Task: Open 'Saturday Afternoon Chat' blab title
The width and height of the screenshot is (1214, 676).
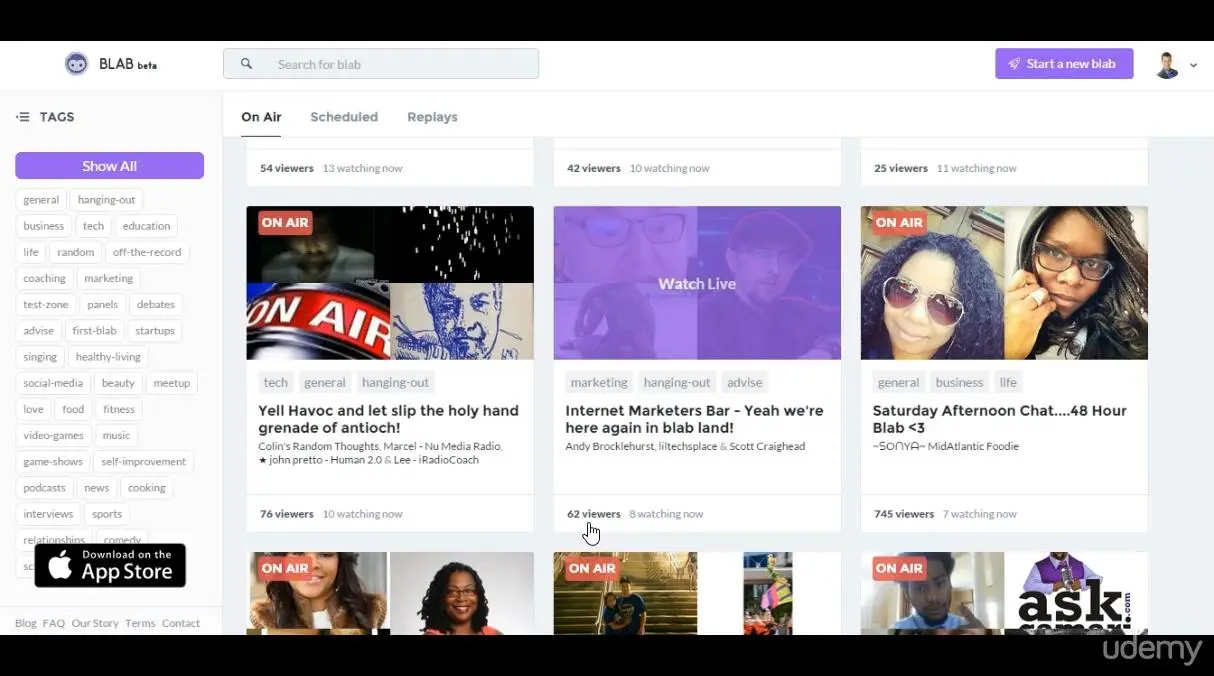Action: 1000,419
